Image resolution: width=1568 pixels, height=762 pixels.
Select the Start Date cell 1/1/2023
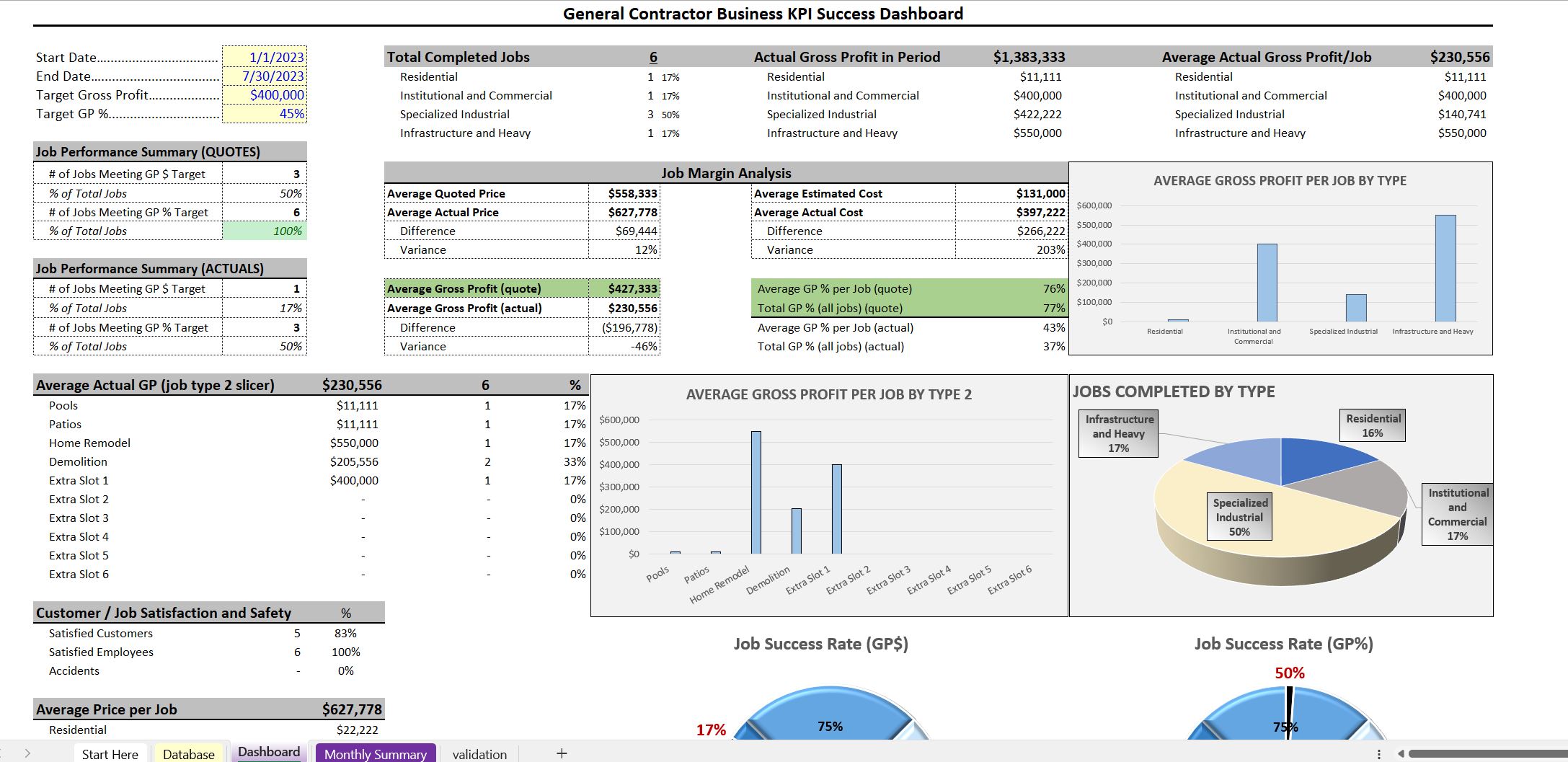pyautogui.click(x=265, y=57)
